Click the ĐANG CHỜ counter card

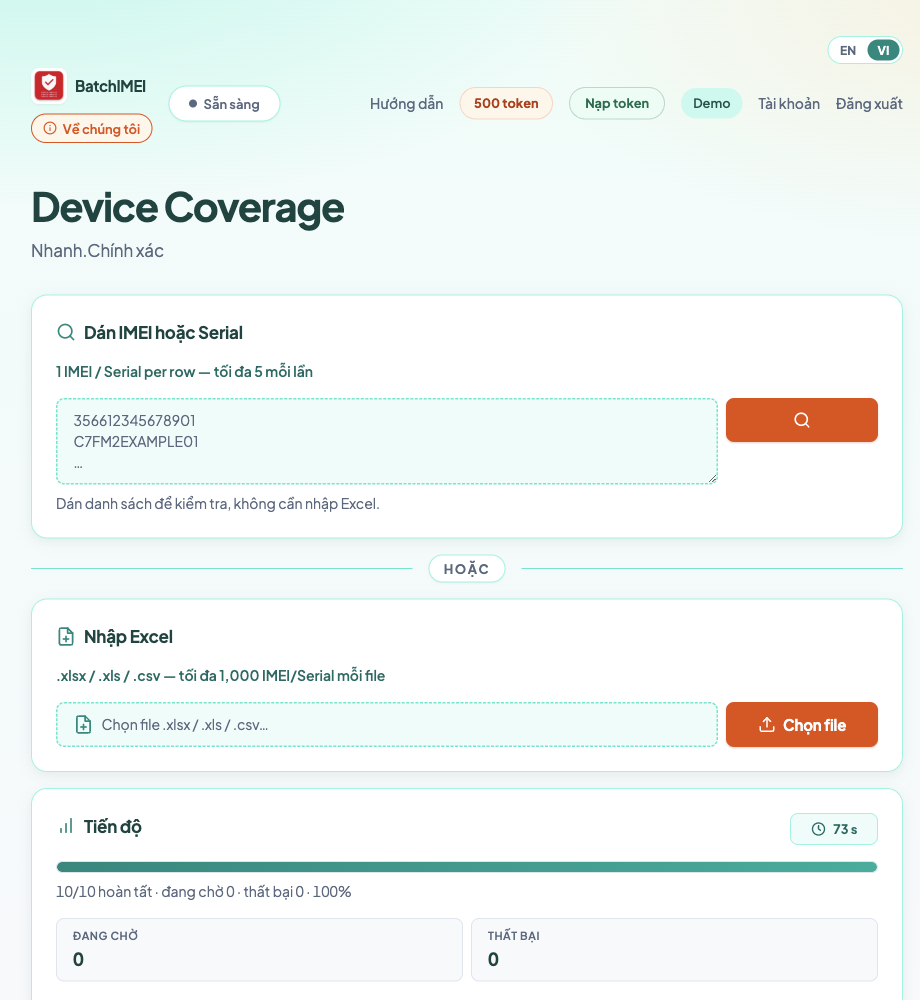[259, 950]
